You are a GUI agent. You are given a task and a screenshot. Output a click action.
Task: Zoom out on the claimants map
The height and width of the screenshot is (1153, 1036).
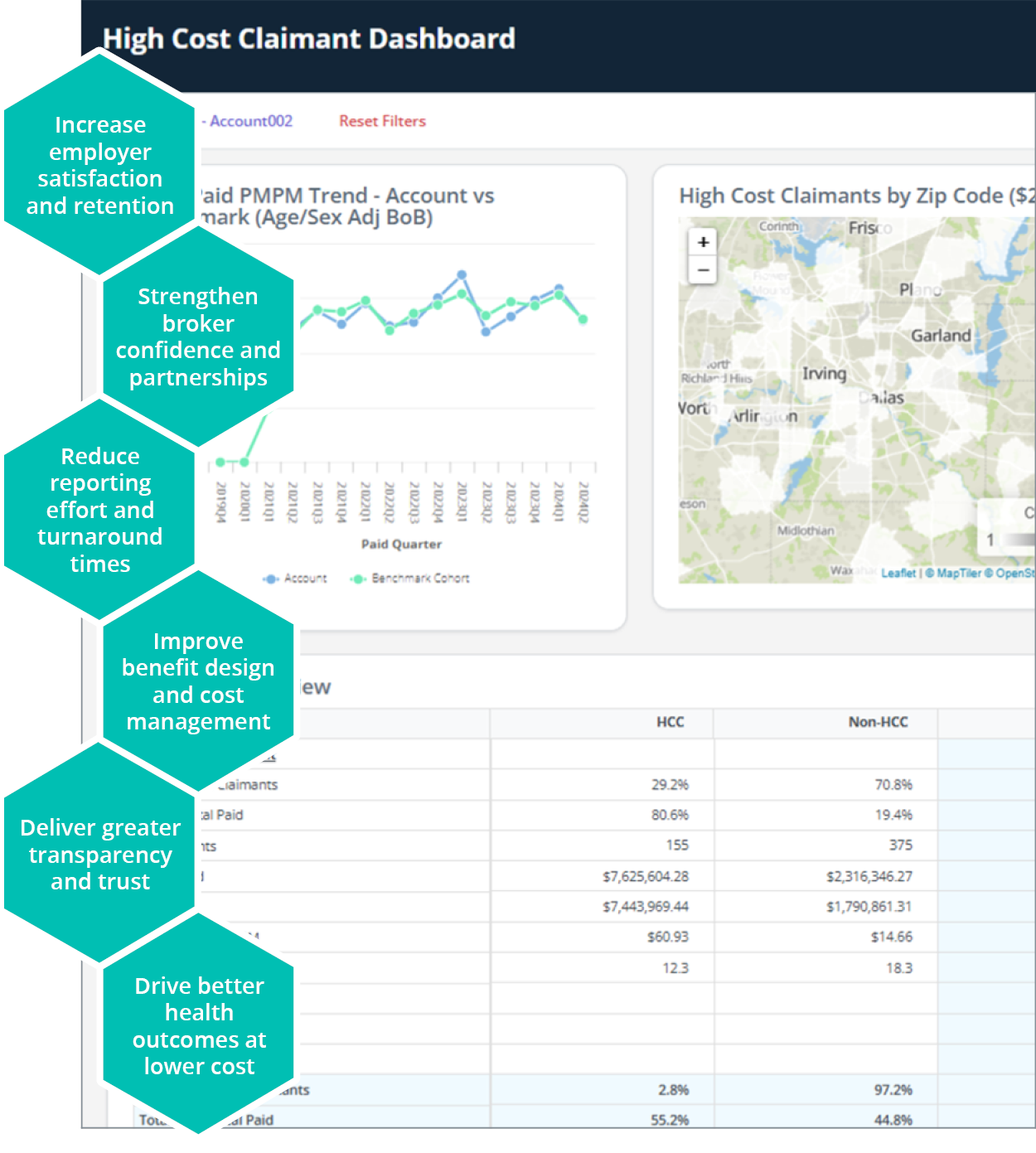click(702, 270)
